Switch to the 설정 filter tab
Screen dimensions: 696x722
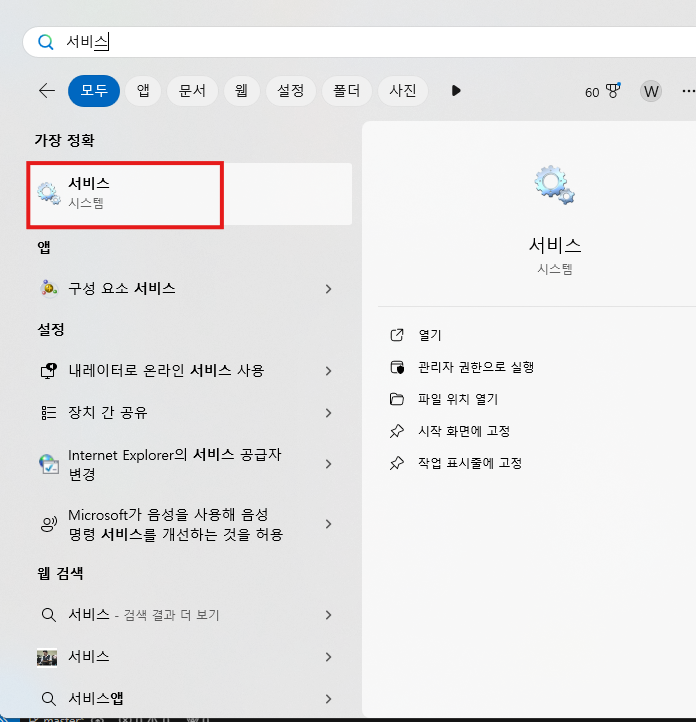291,91
